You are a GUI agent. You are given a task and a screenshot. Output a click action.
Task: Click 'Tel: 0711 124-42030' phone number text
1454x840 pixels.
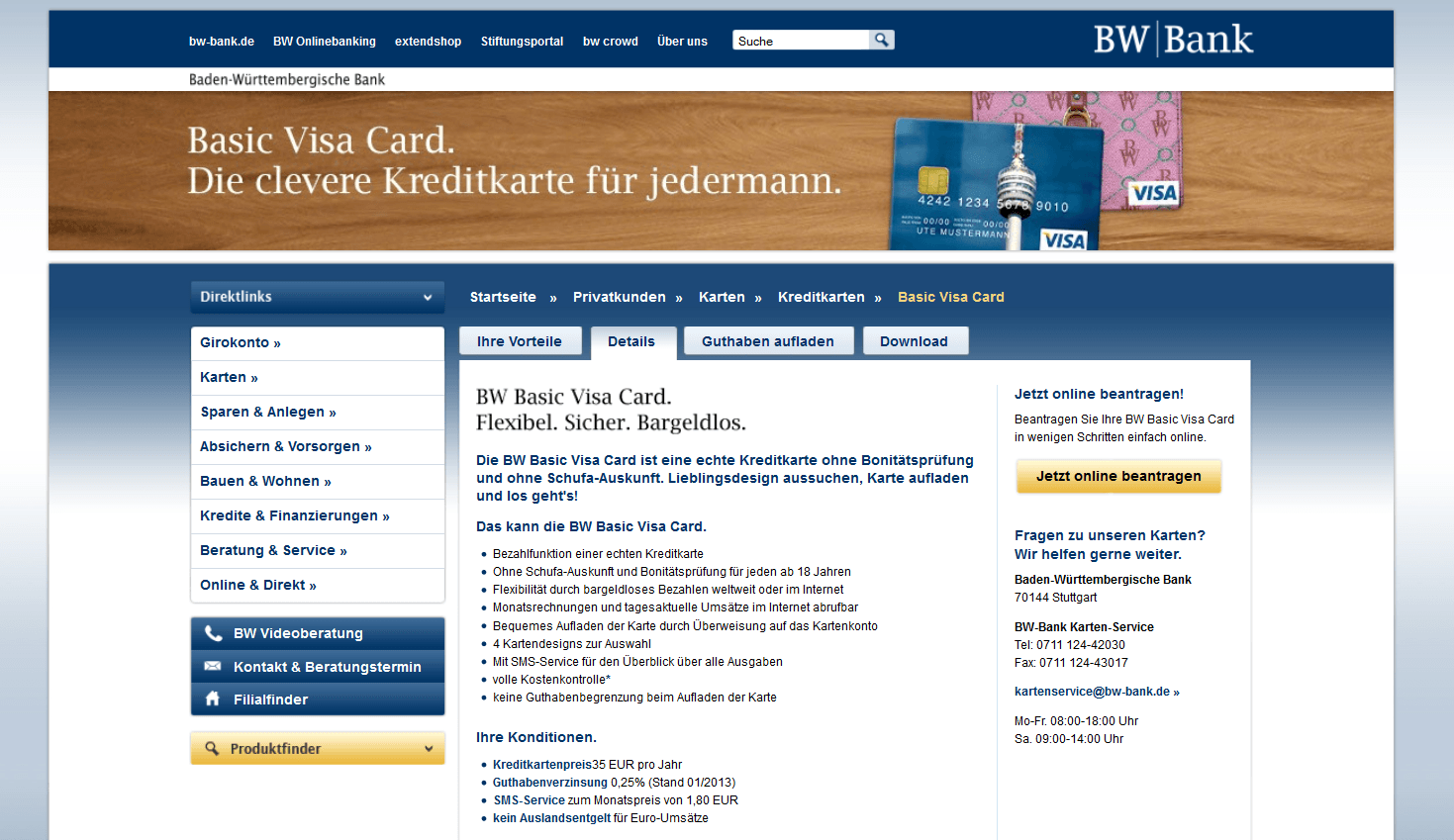click(x=1070, y=645)
